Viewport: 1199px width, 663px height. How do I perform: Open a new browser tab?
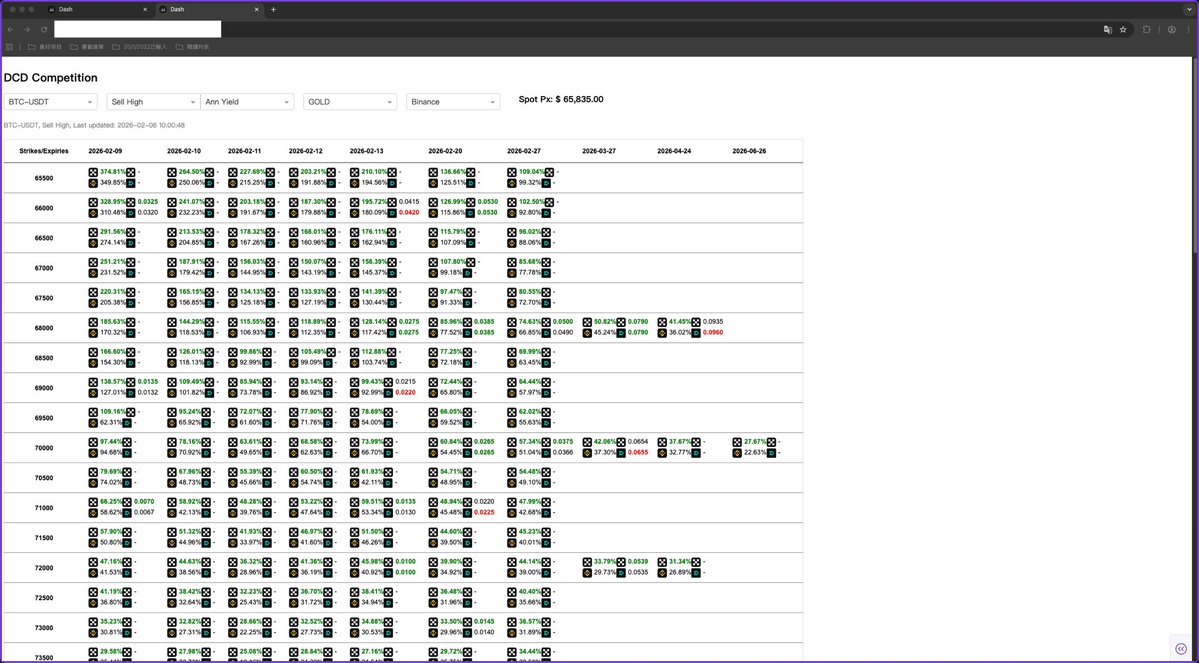pyautogui.click(x=273, y=9)
